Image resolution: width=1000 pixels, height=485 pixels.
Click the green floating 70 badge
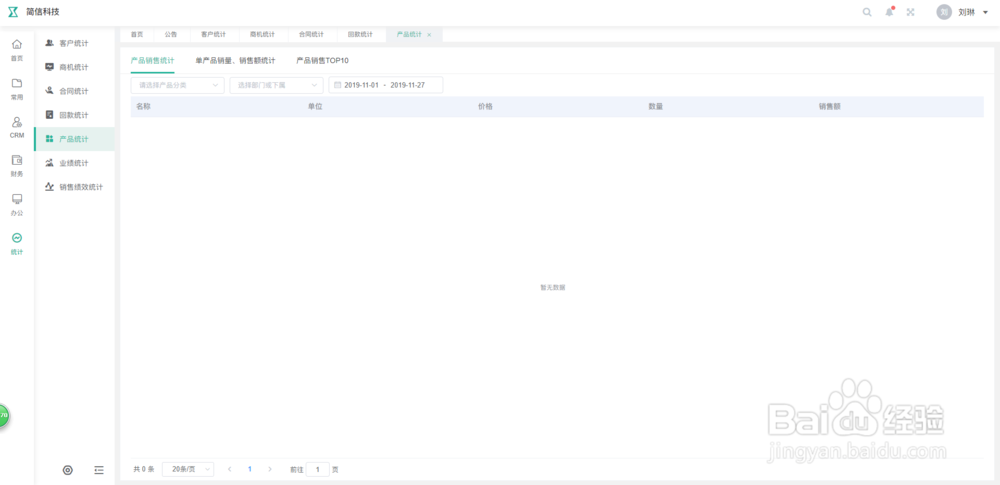point(3,415)
